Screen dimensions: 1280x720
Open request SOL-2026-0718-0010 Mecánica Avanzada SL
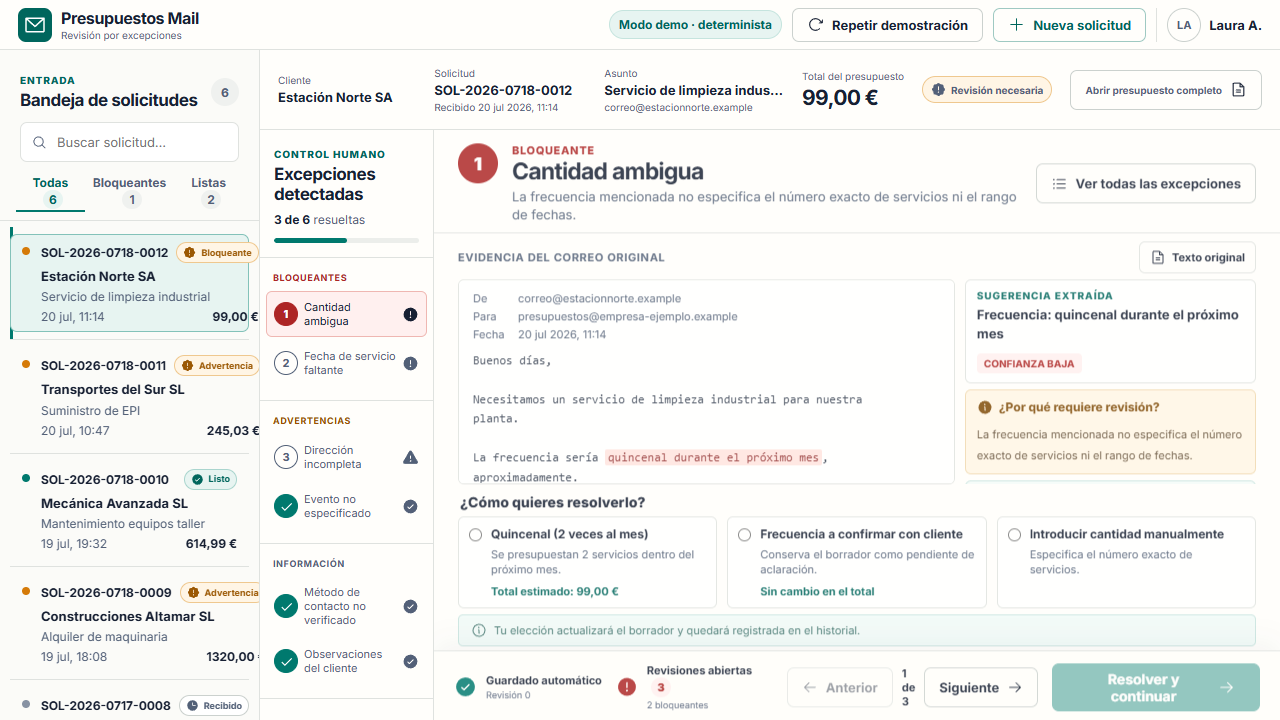130,511
